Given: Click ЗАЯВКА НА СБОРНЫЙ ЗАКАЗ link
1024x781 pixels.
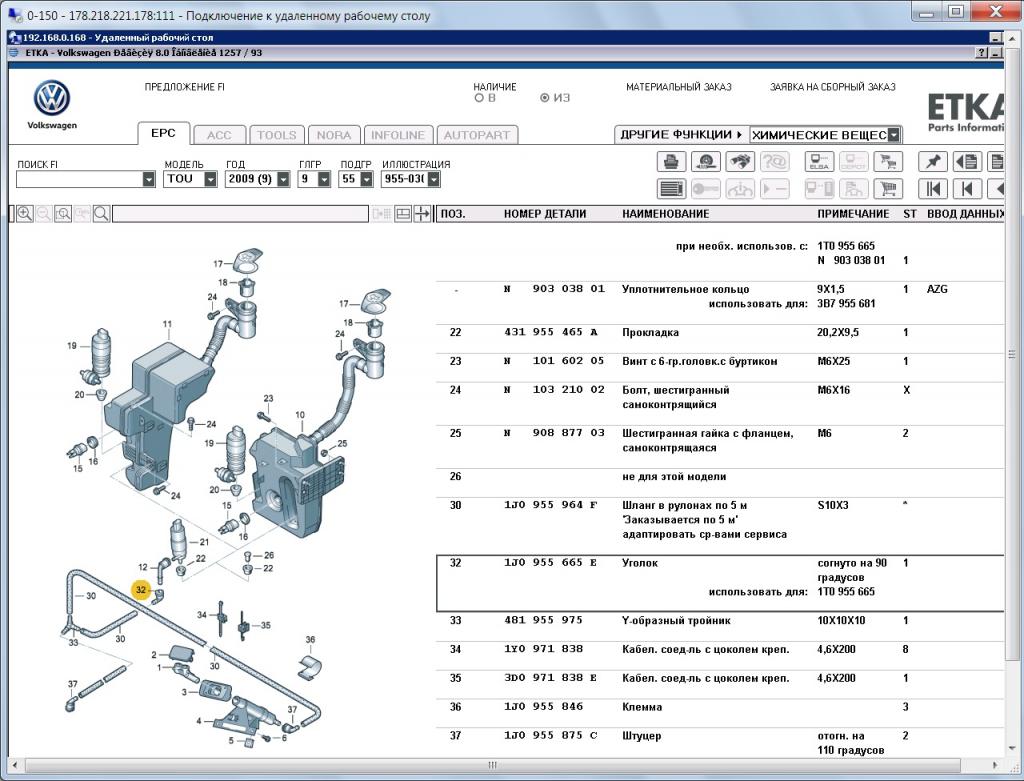Looking at the screenshot, I should (833, 87).
